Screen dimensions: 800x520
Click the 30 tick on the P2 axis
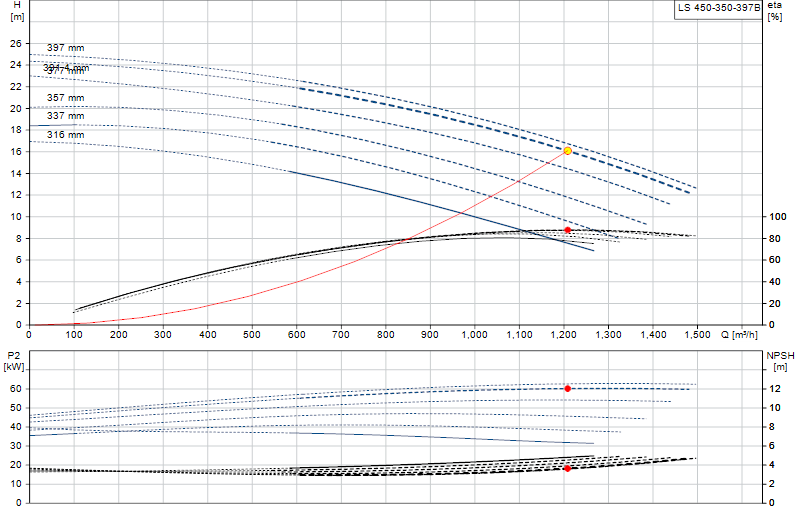[16, 446]
